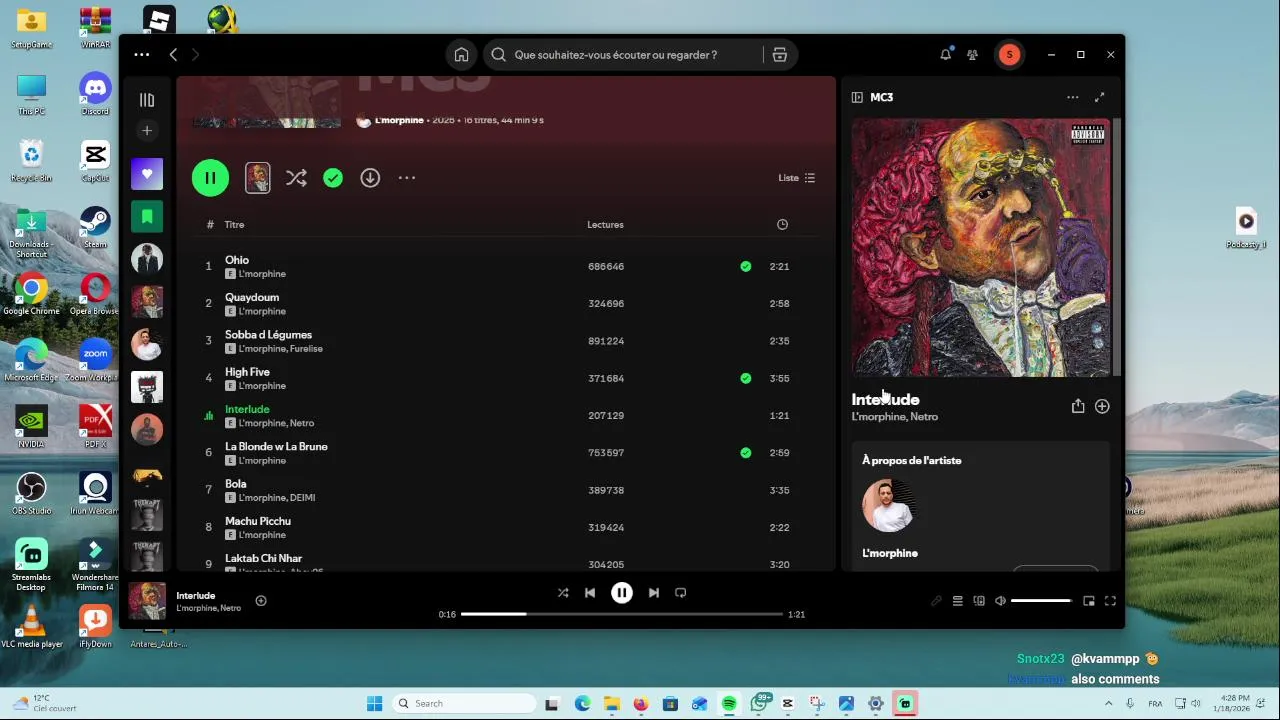1280x720 pixels.
Task: Open the queue icon
Action: click(957, 601)
